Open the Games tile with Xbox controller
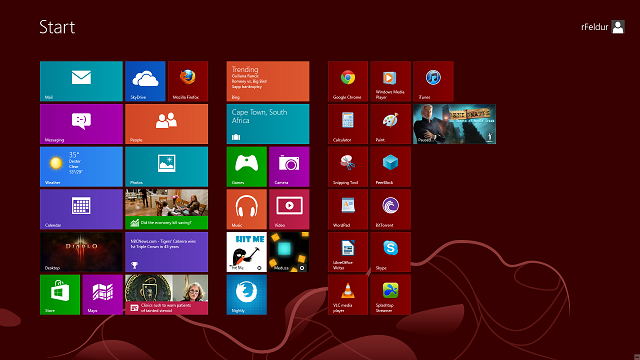Screen dimensions: 640x360 (x=247, y=167)
